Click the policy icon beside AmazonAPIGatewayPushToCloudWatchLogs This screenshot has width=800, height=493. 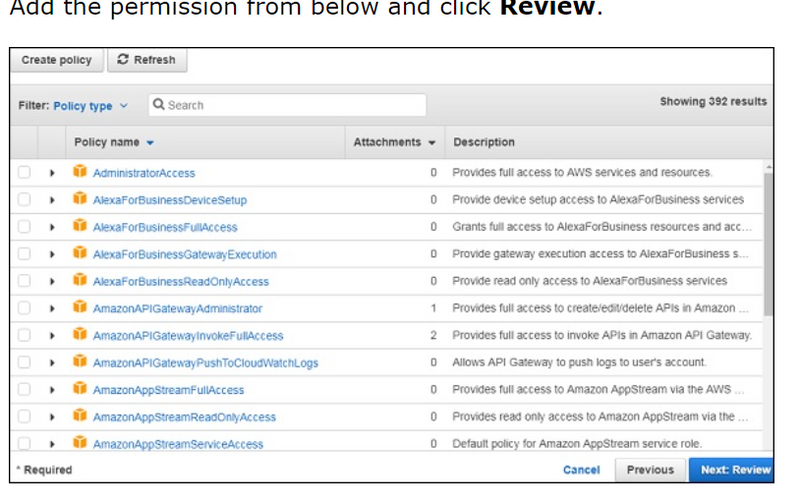click(x=80, y=362)
